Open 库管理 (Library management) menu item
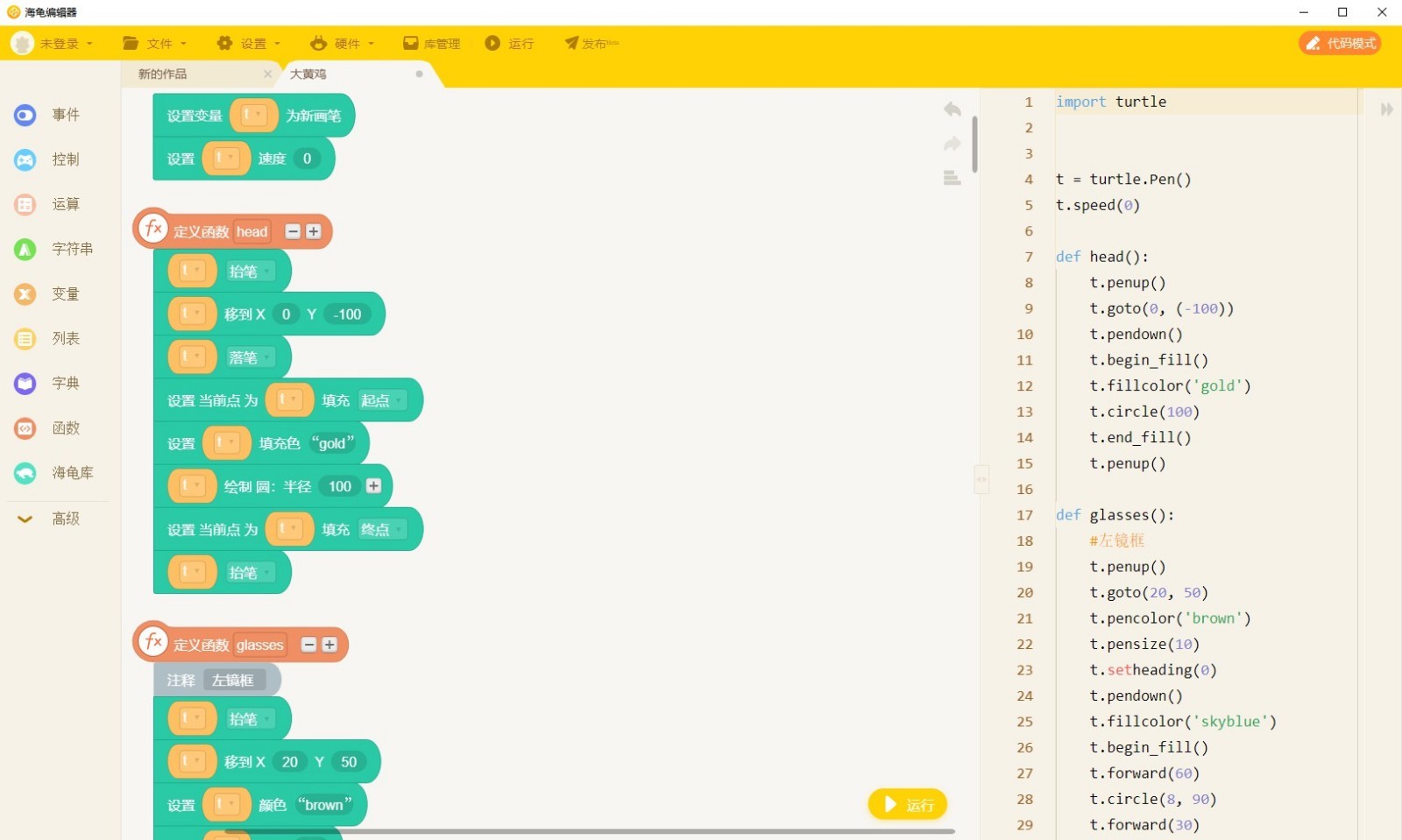 click(x=432, y=43)
